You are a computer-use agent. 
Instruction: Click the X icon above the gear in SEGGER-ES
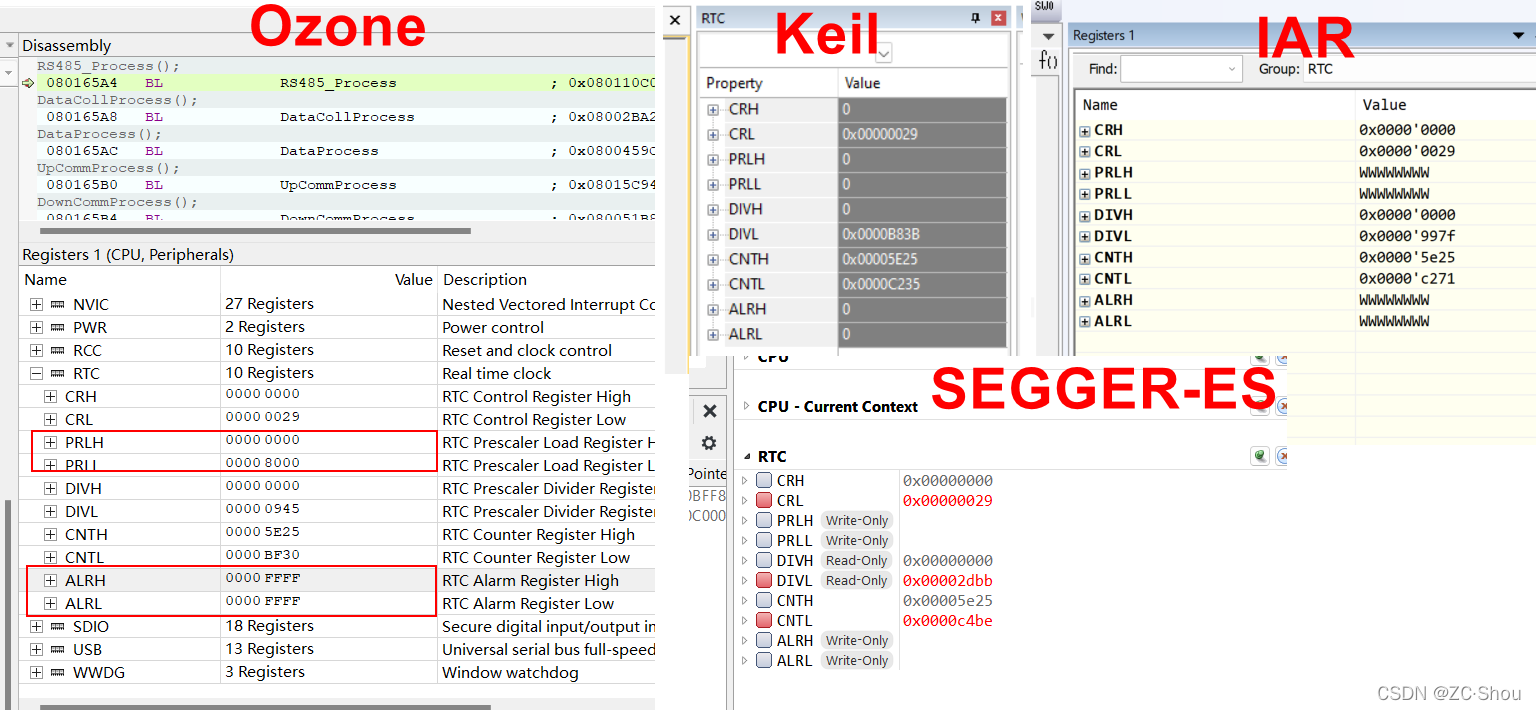point(709,411)
